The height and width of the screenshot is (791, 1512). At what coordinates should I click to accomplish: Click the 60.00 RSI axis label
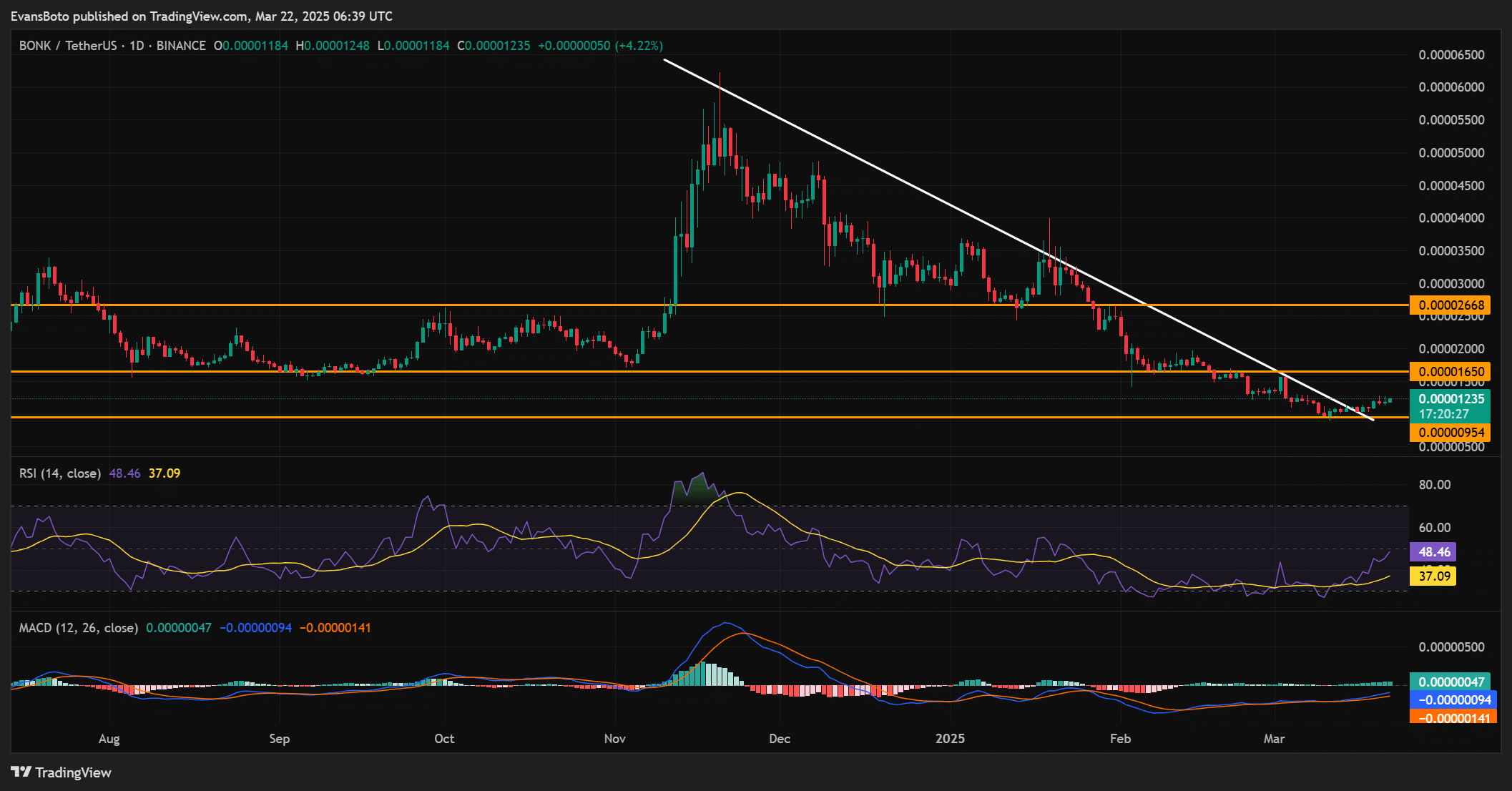point(1435,528)
